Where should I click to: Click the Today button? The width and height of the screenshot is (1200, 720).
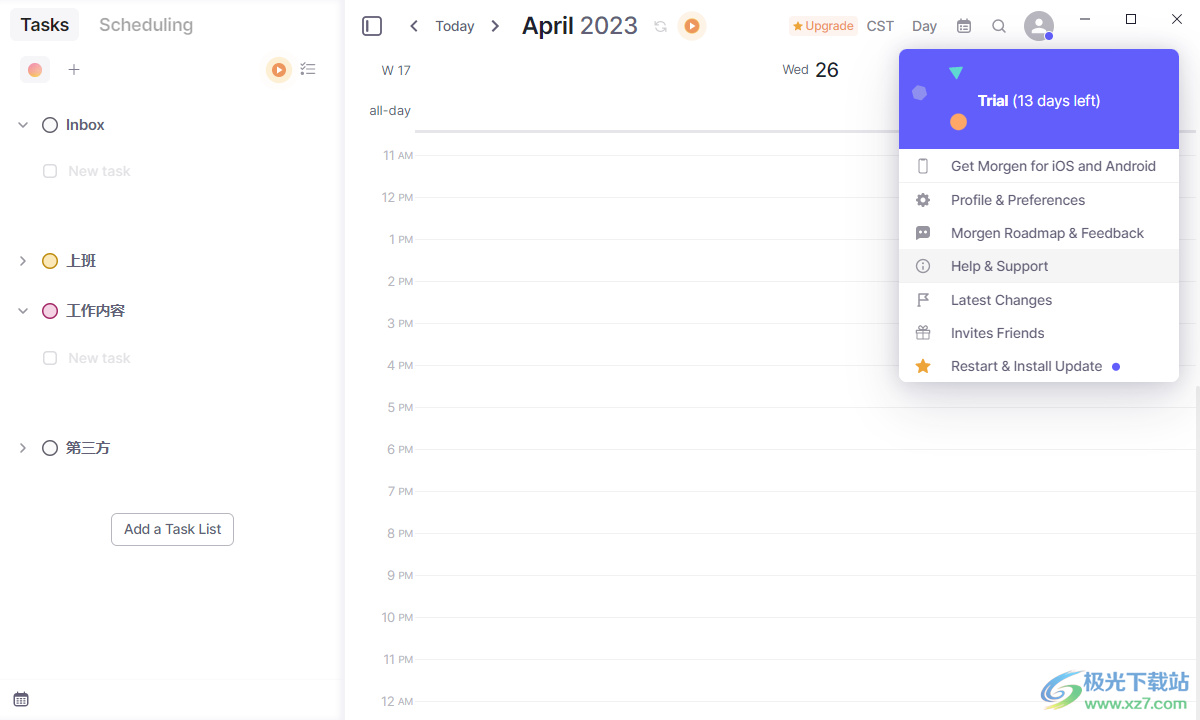click(x=455, y=26)
